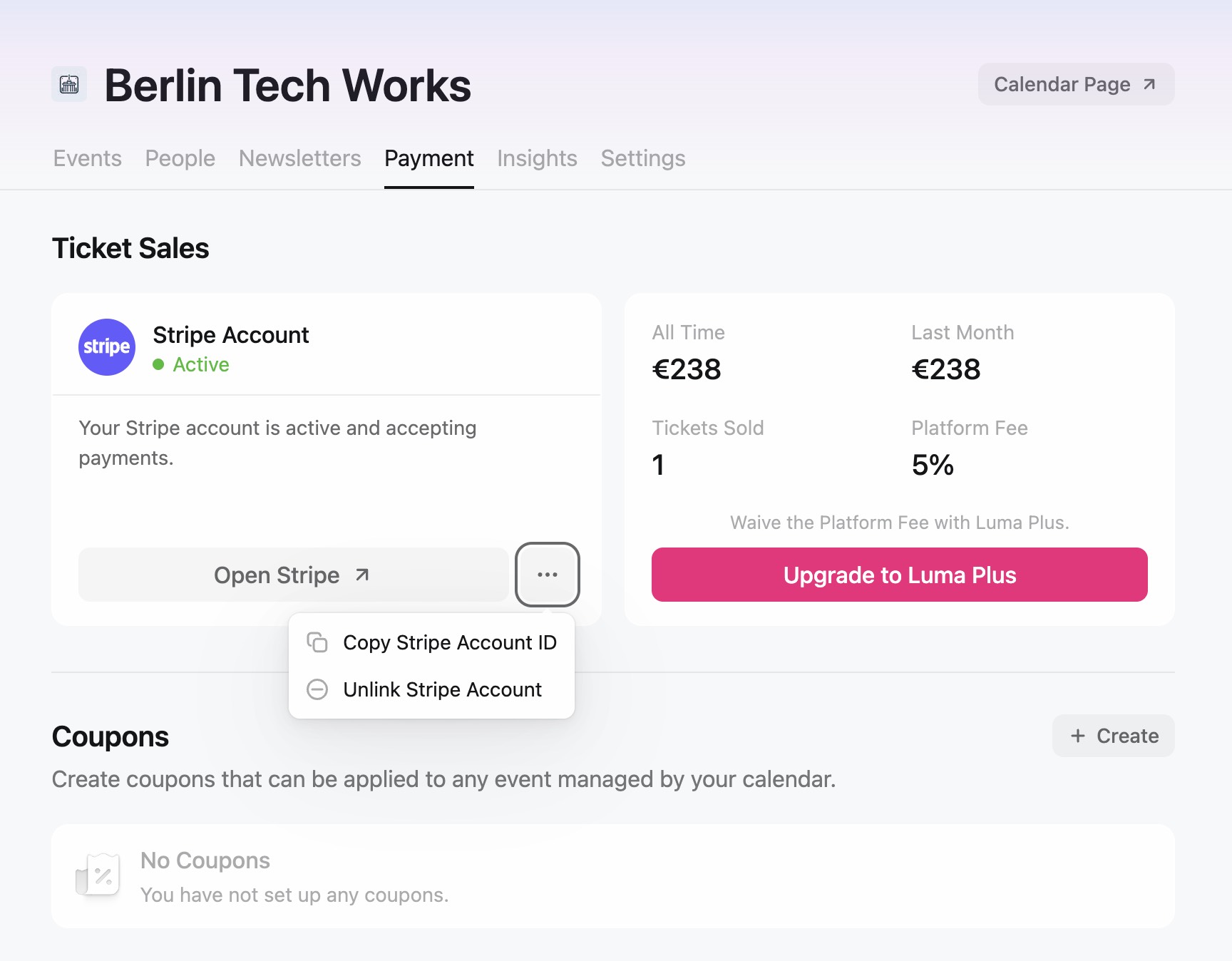
Task: Click the unlink icon beside Unlink Stripe Account
Action: (x=317, y=689)
